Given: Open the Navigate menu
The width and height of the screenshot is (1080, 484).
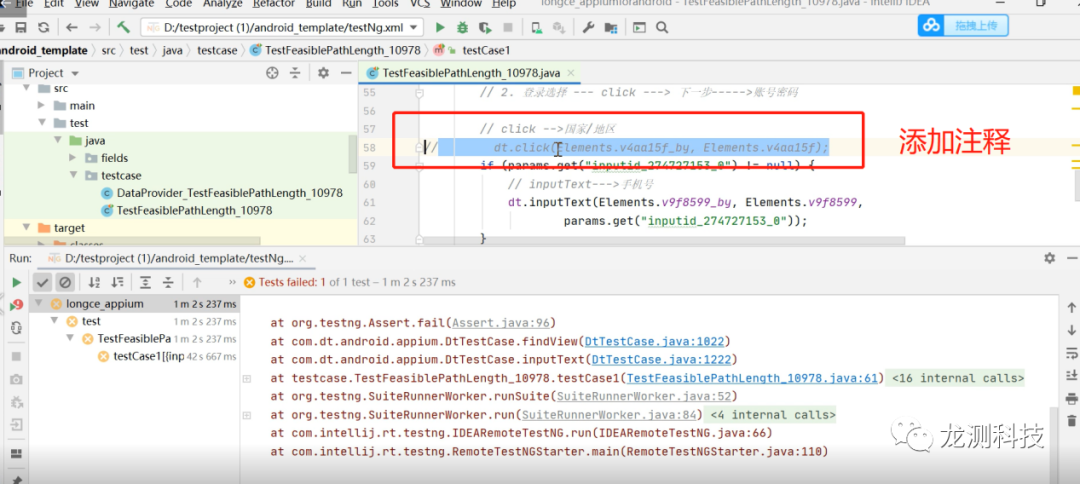Looking at the screenshot, I should (132, 4).
